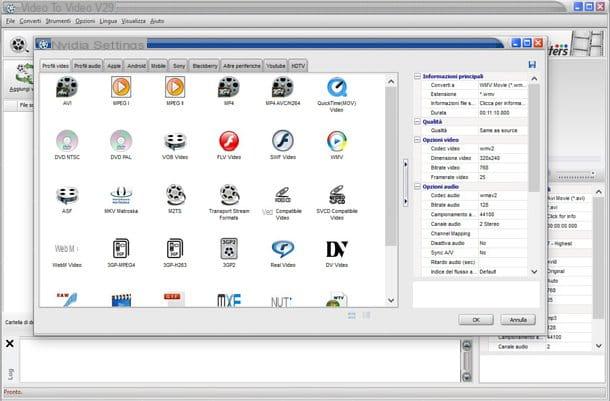Click the Framerate video value 25
The height and width of the screenshot is (401, 610).
coord(502,177)
